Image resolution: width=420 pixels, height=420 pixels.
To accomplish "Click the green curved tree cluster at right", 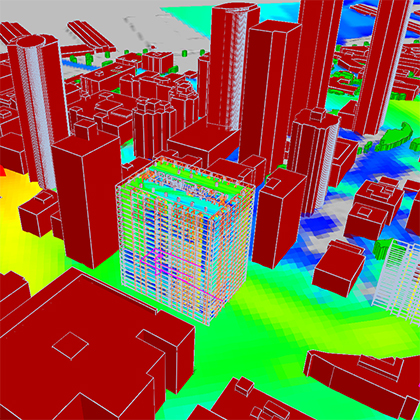I will click(395, 137).
